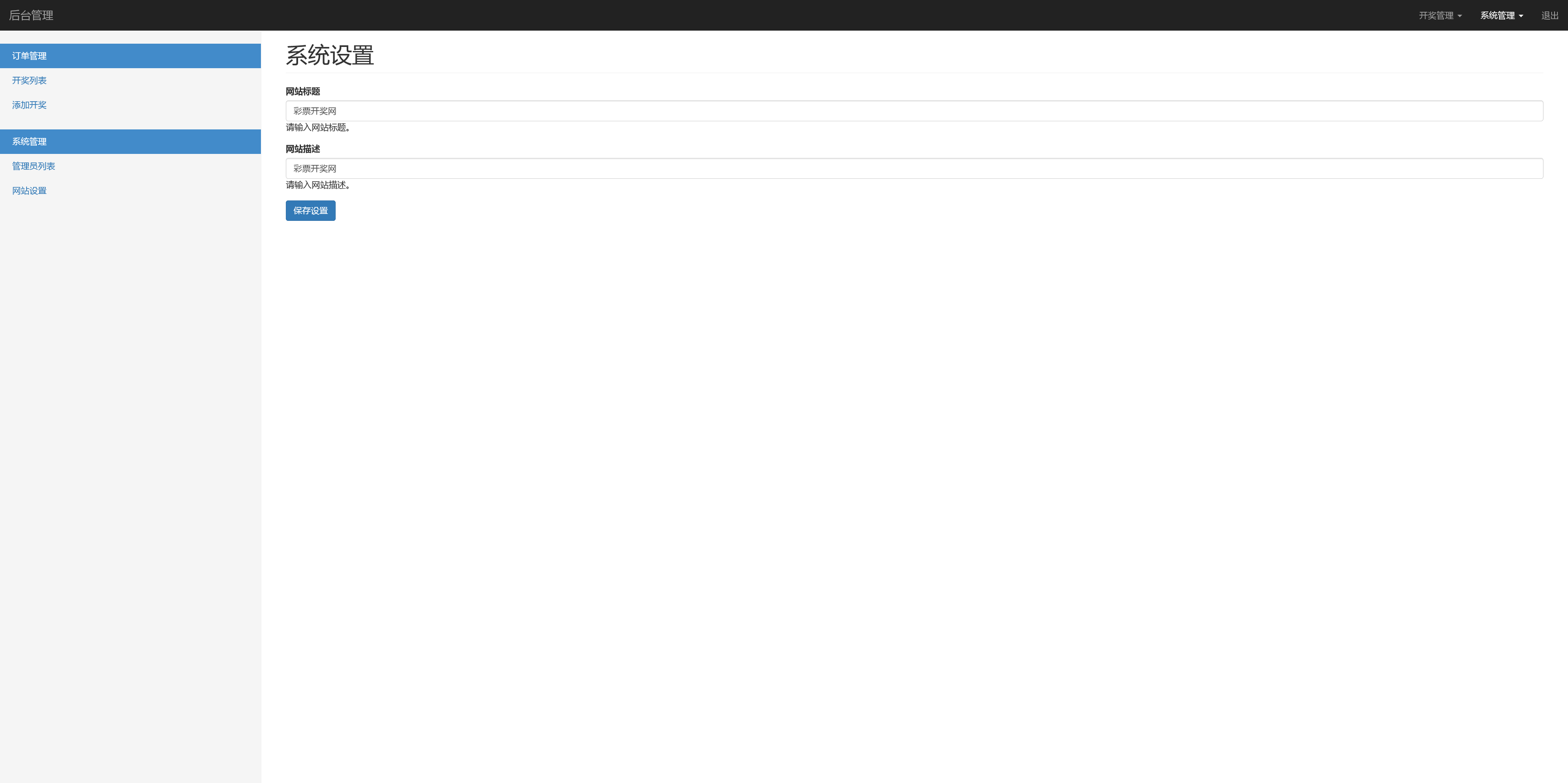1568x783 pixels.
Task: Click the bold 网站标题 field label
Action: point(303,91)
